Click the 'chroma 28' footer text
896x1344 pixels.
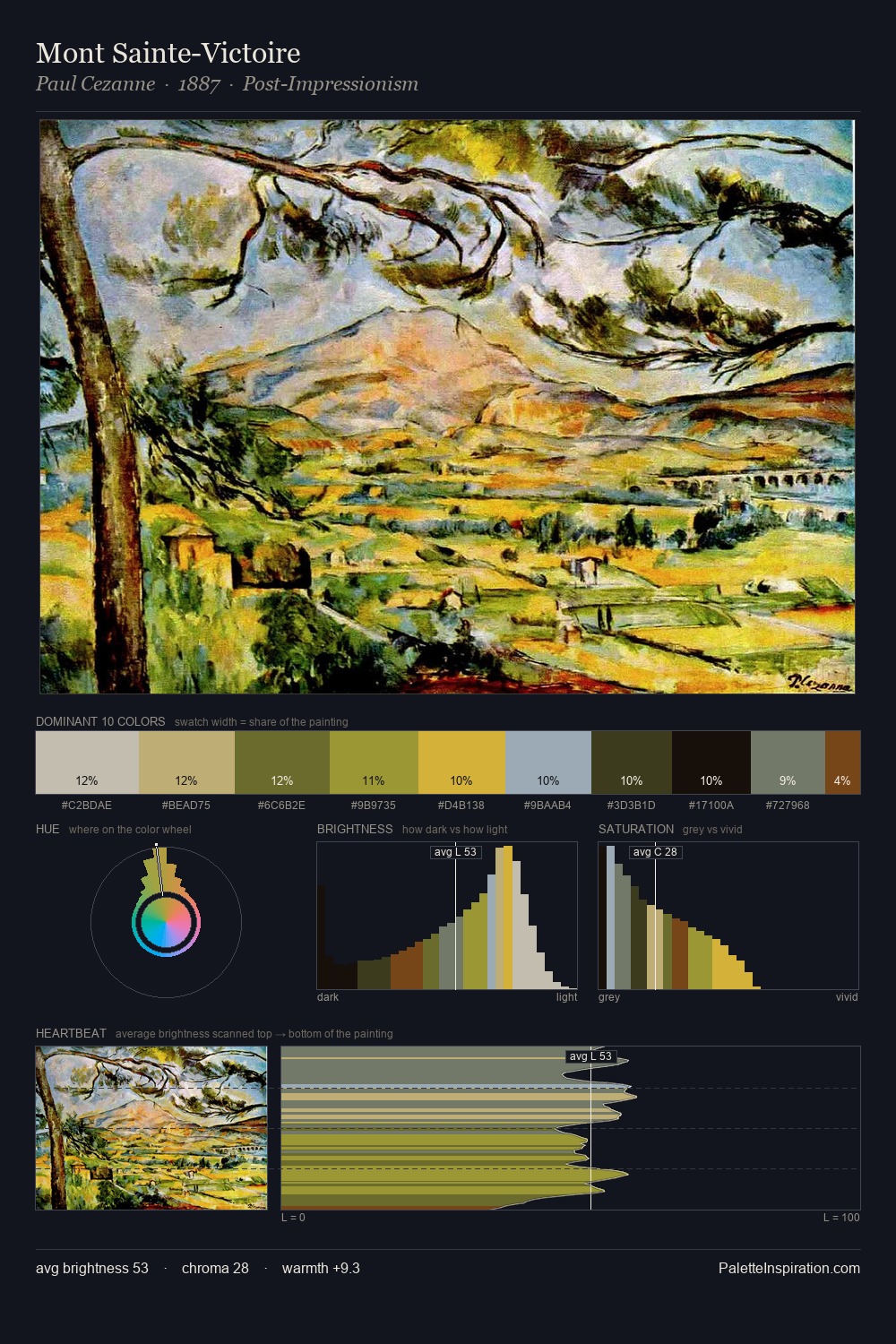point(215,1268)
